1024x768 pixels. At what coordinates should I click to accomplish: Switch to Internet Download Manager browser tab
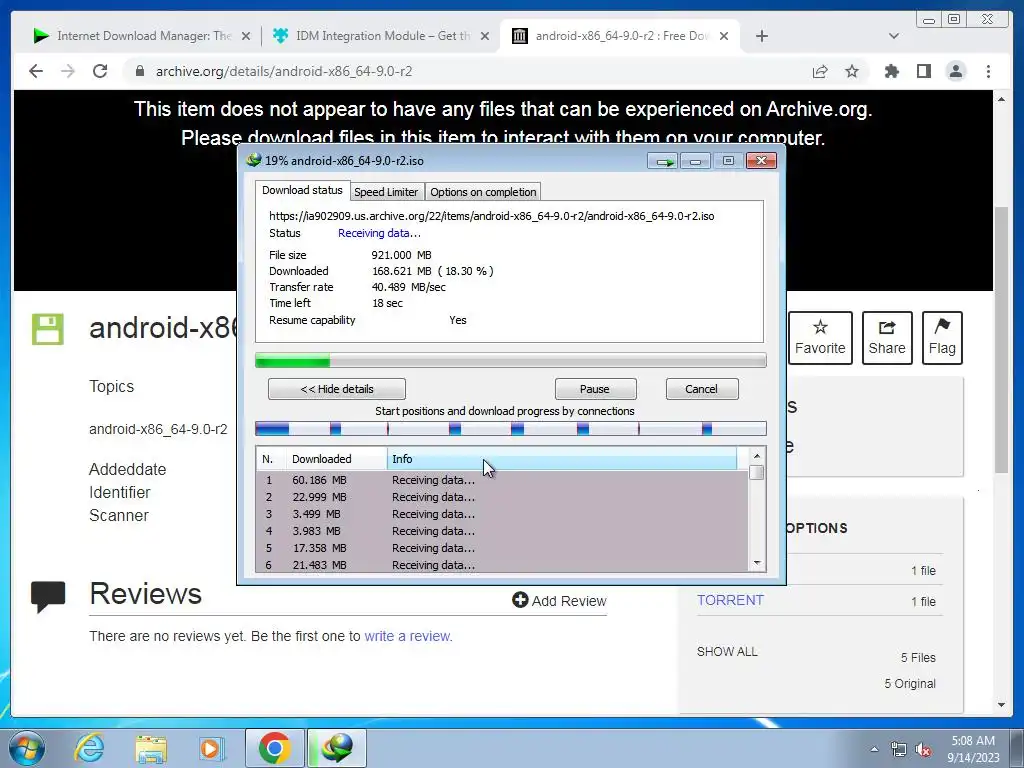pyautogui.click(x=142, y=36)
